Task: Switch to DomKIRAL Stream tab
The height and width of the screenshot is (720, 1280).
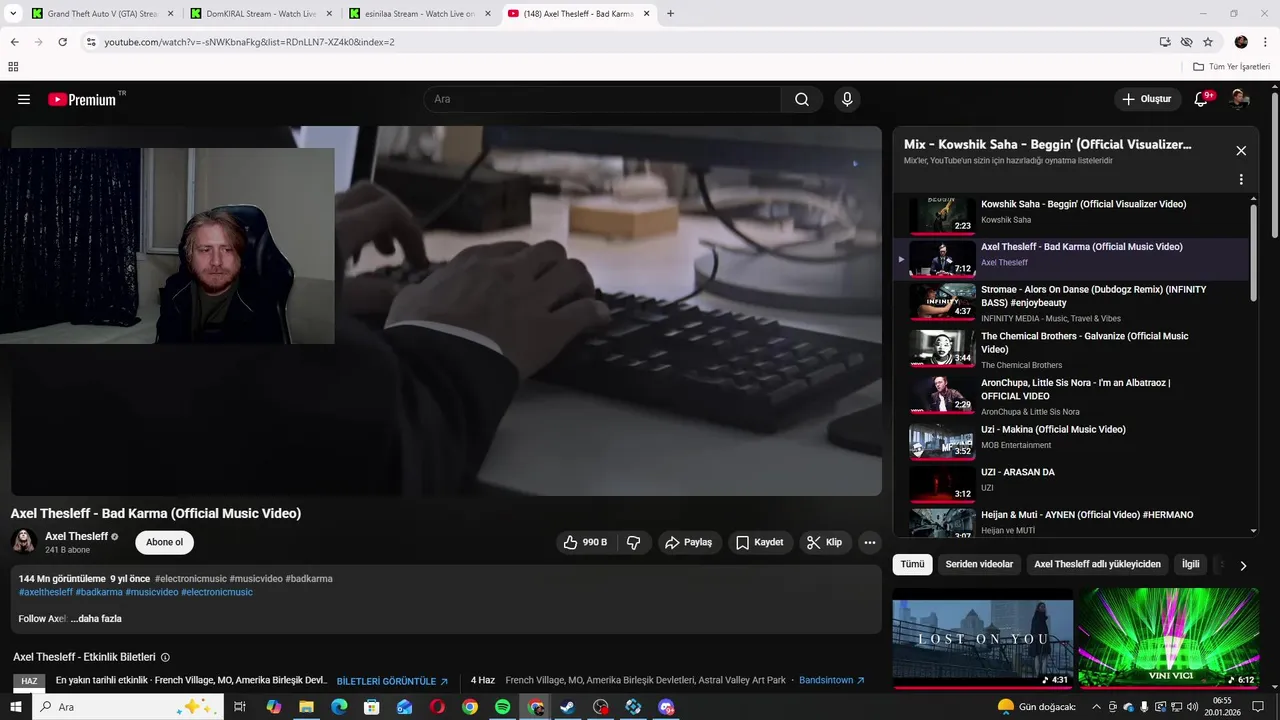Action: pyautogui.click(x=261, y=14)
